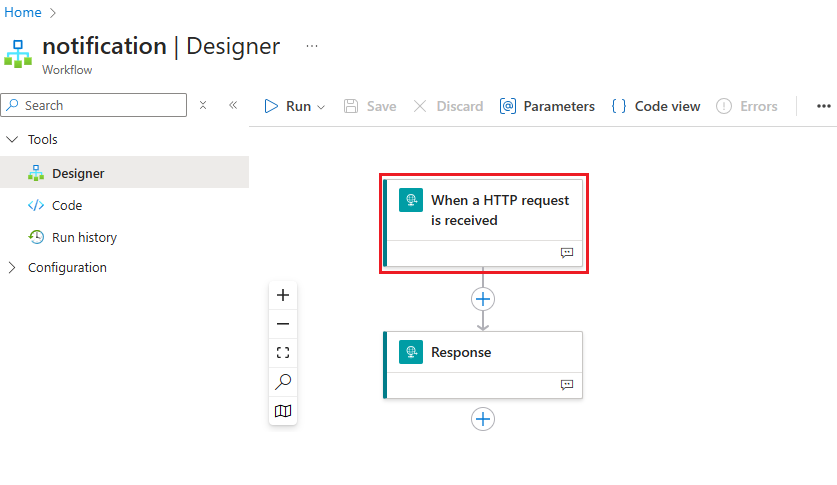Switch to Code view
The image size is (837, 485).
656,106
